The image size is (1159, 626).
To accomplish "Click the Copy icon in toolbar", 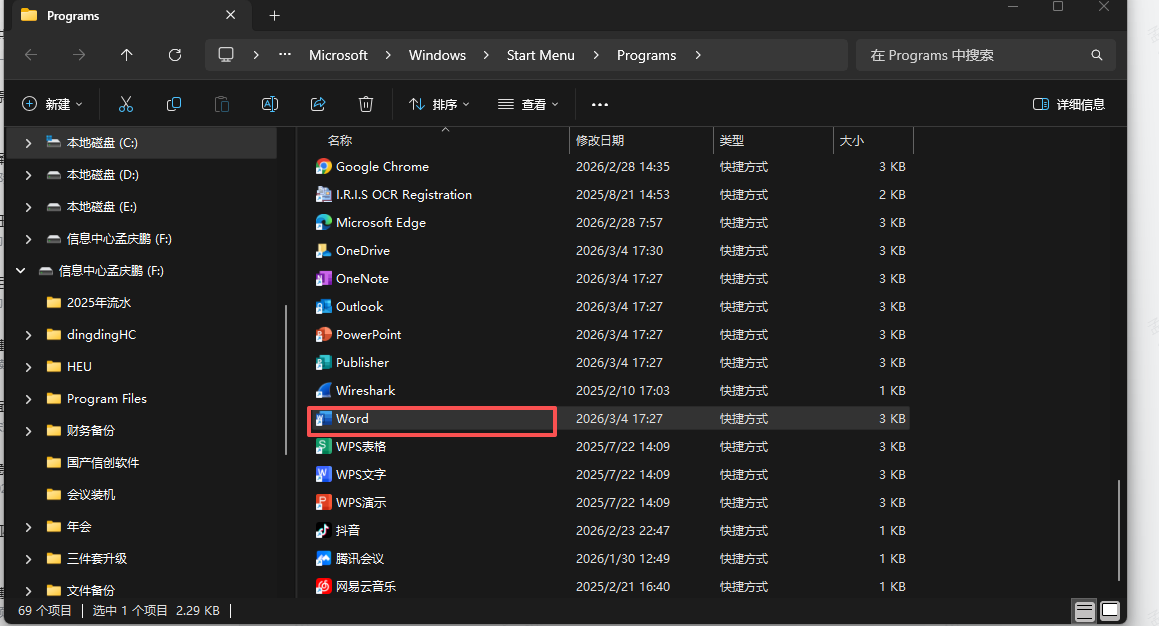I will click(174, 104).
